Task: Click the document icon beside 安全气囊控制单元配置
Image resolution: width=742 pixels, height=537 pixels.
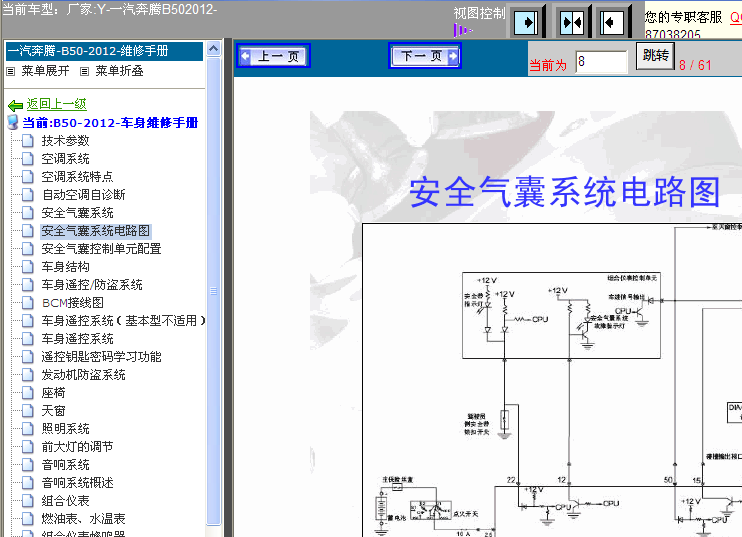Action: 28,248
